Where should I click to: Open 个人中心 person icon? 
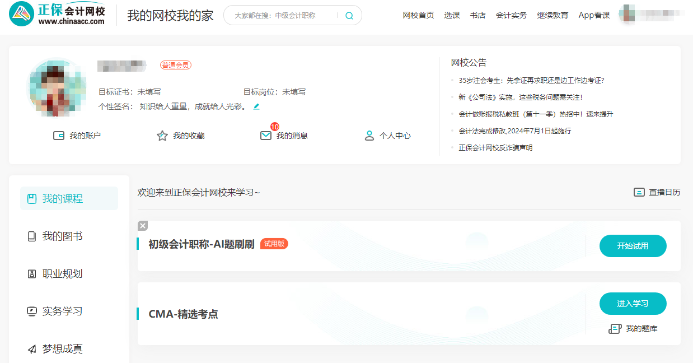369,135
